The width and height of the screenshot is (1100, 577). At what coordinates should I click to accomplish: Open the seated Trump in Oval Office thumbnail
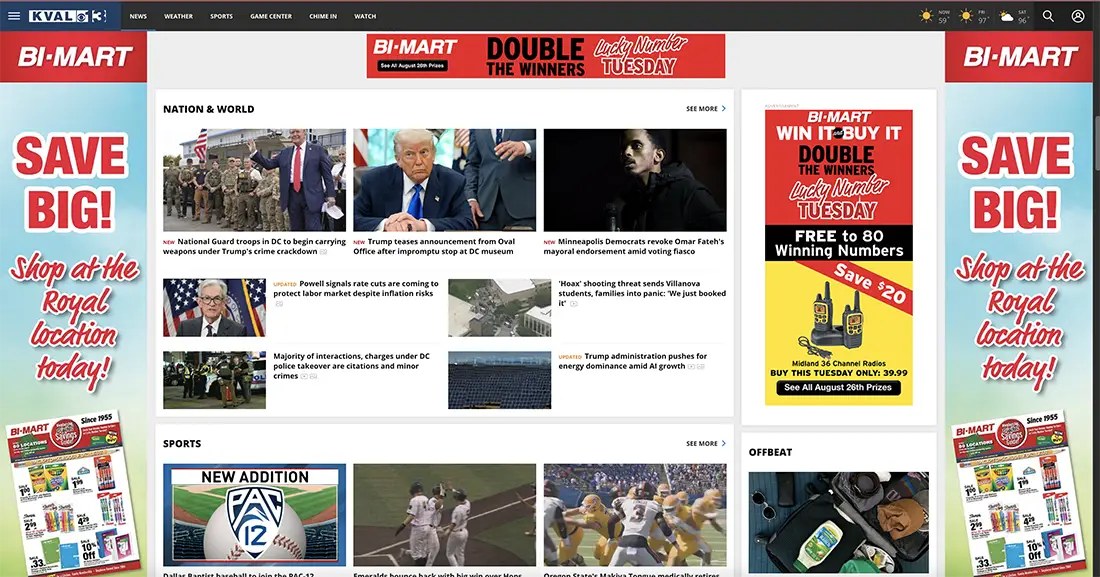tap(444, 180)
